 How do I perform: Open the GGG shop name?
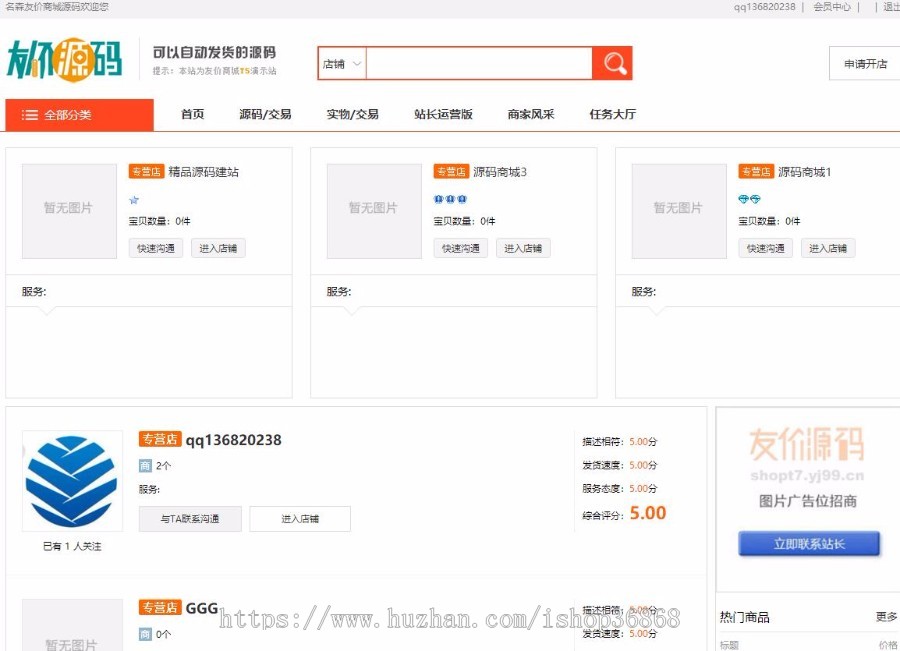point(202,608)
